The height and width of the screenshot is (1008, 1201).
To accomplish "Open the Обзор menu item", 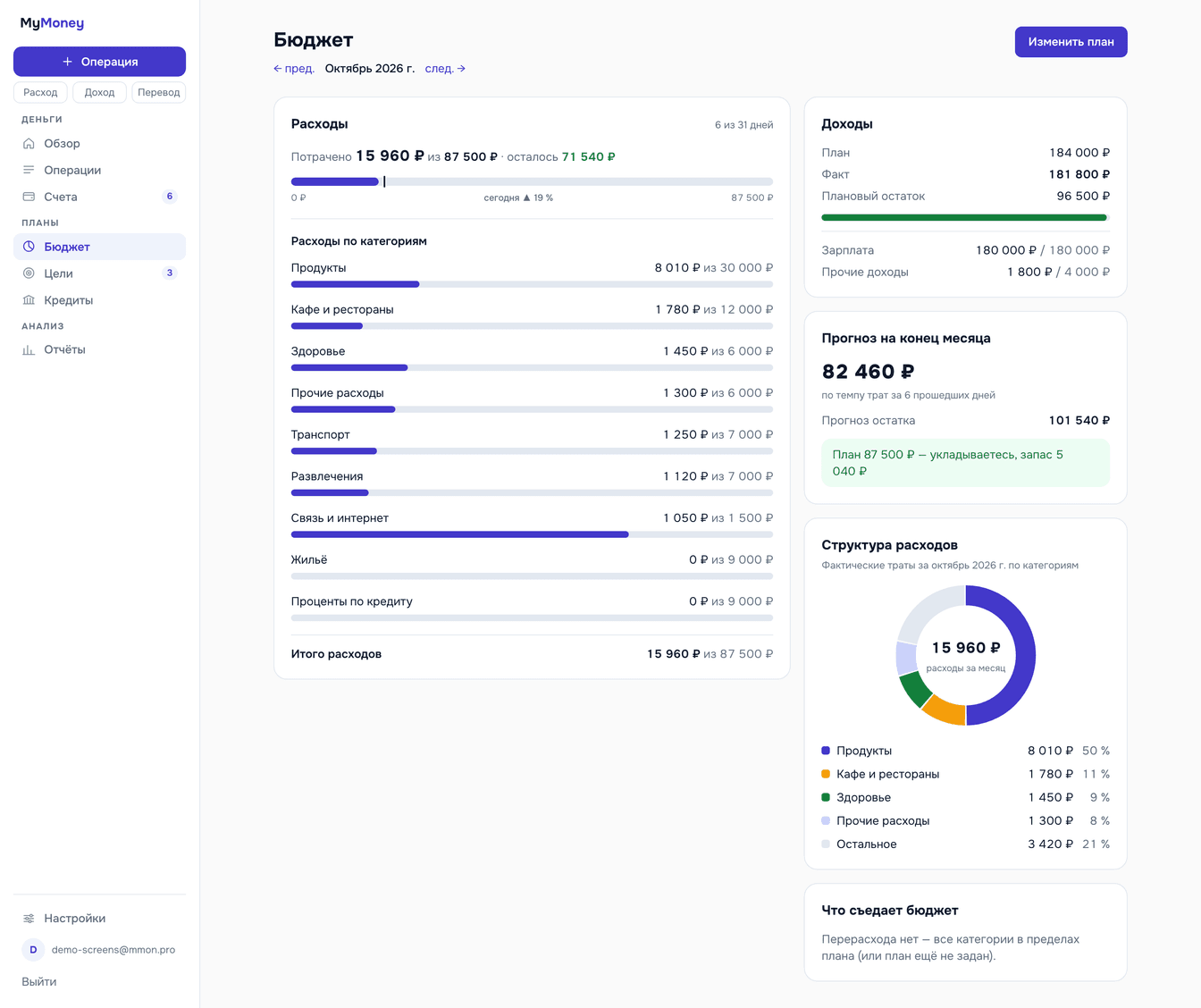I will click(99, 143).
